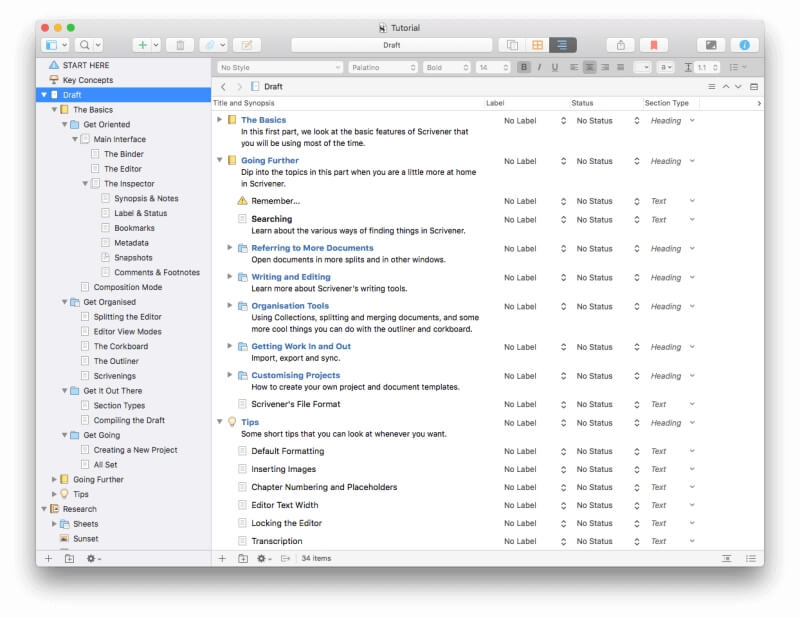The image size is (800, 618).
Task: Select the Sunset image in the binder
Action: 85,539
